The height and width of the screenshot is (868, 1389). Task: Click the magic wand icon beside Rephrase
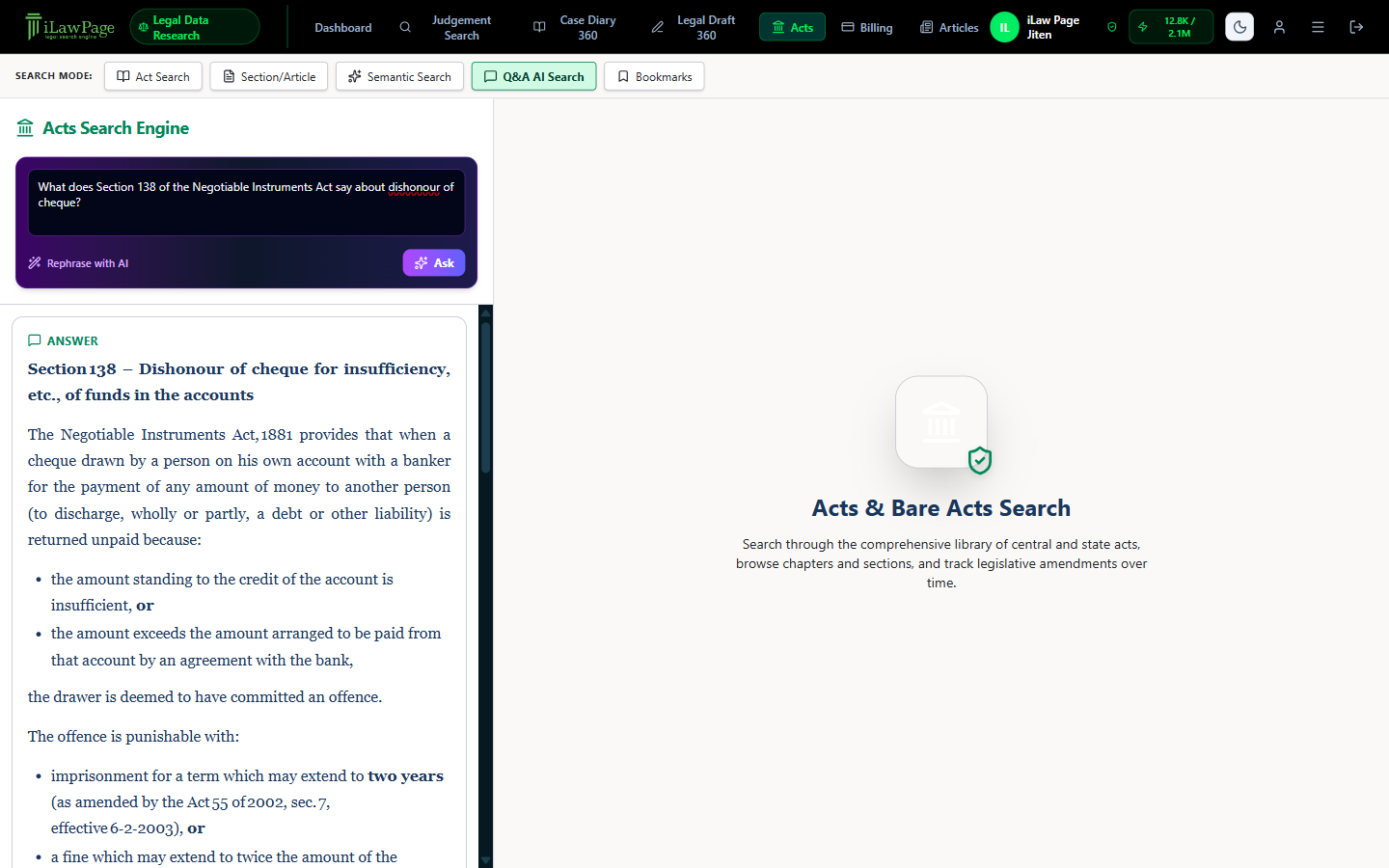pos(35,263)
